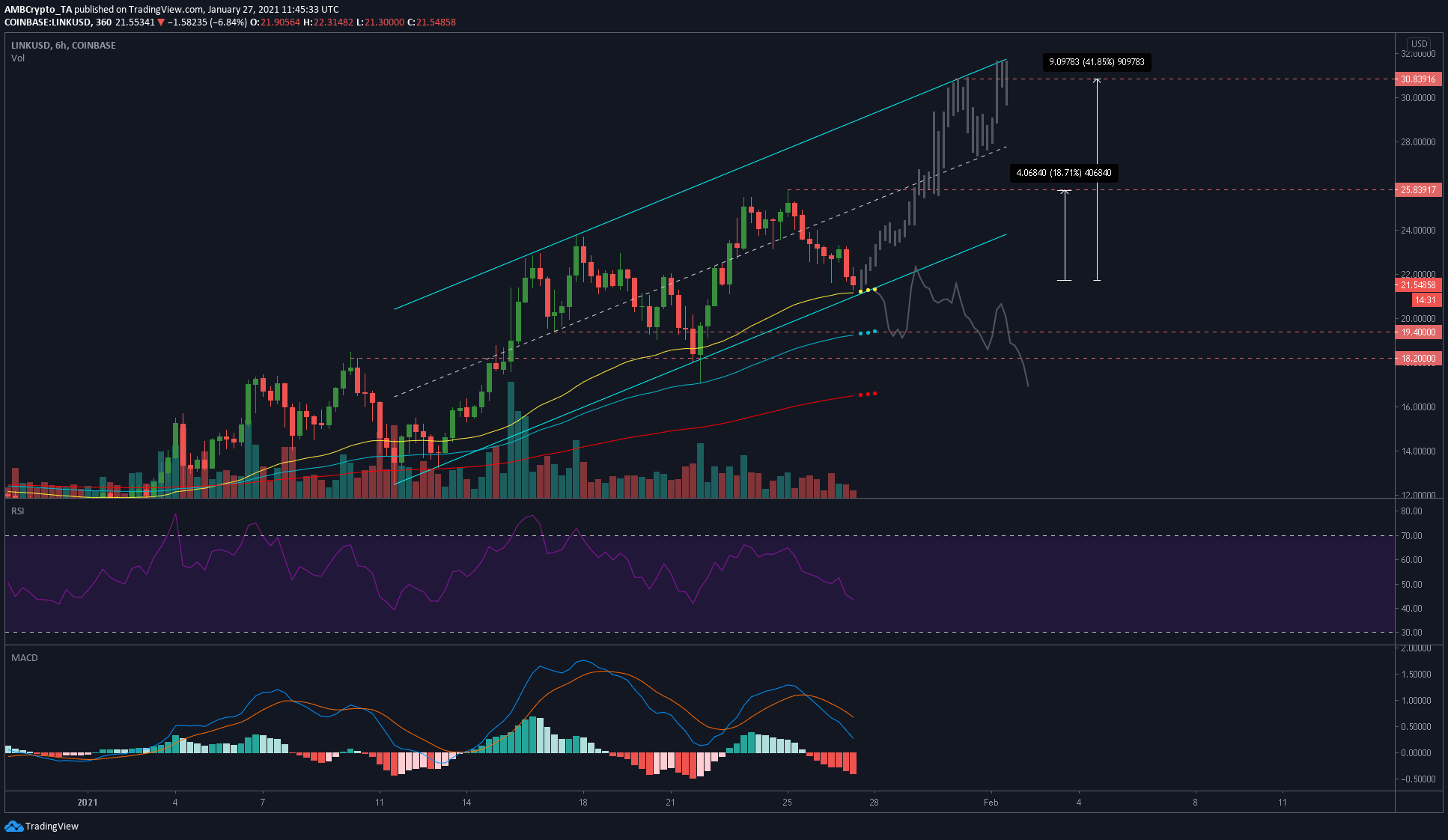Image resolution: width=1448 pixels, height=840 pixels.
Task: Click the Feb date axis label
Action: (991, 802)
